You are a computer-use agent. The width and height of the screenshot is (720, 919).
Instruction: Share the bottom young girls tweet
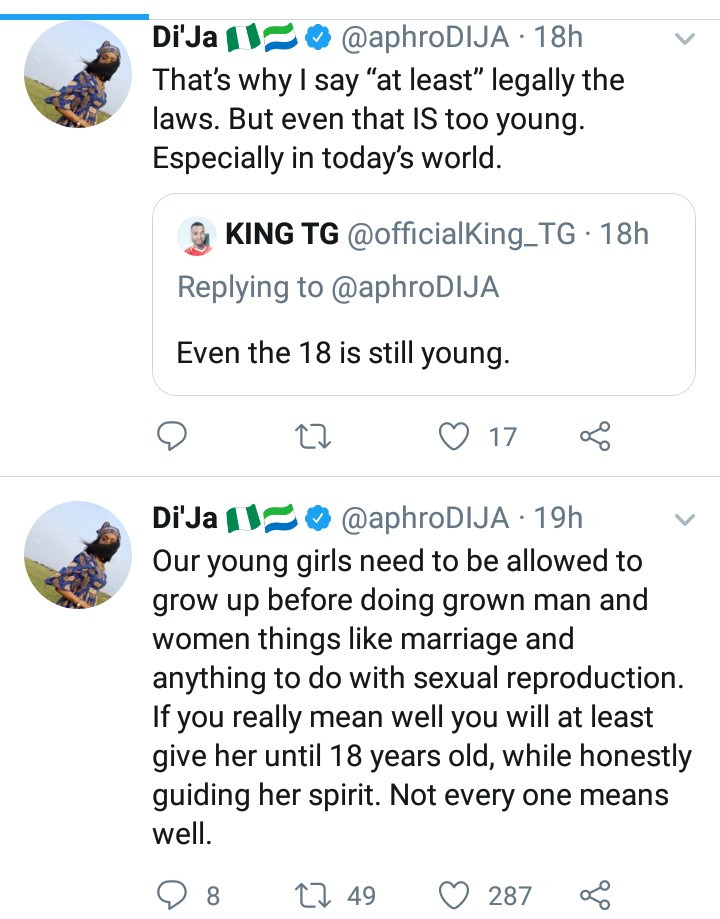[x=595, y=893]
